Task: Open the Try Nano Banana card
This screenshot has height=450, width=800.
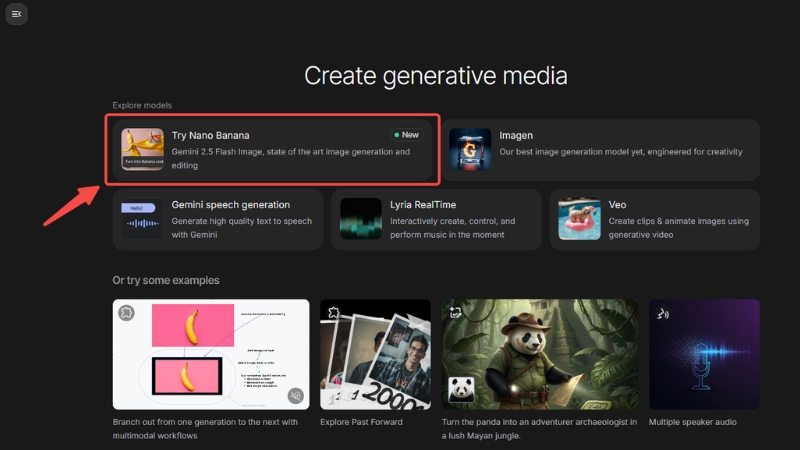Action: [272, 149]
